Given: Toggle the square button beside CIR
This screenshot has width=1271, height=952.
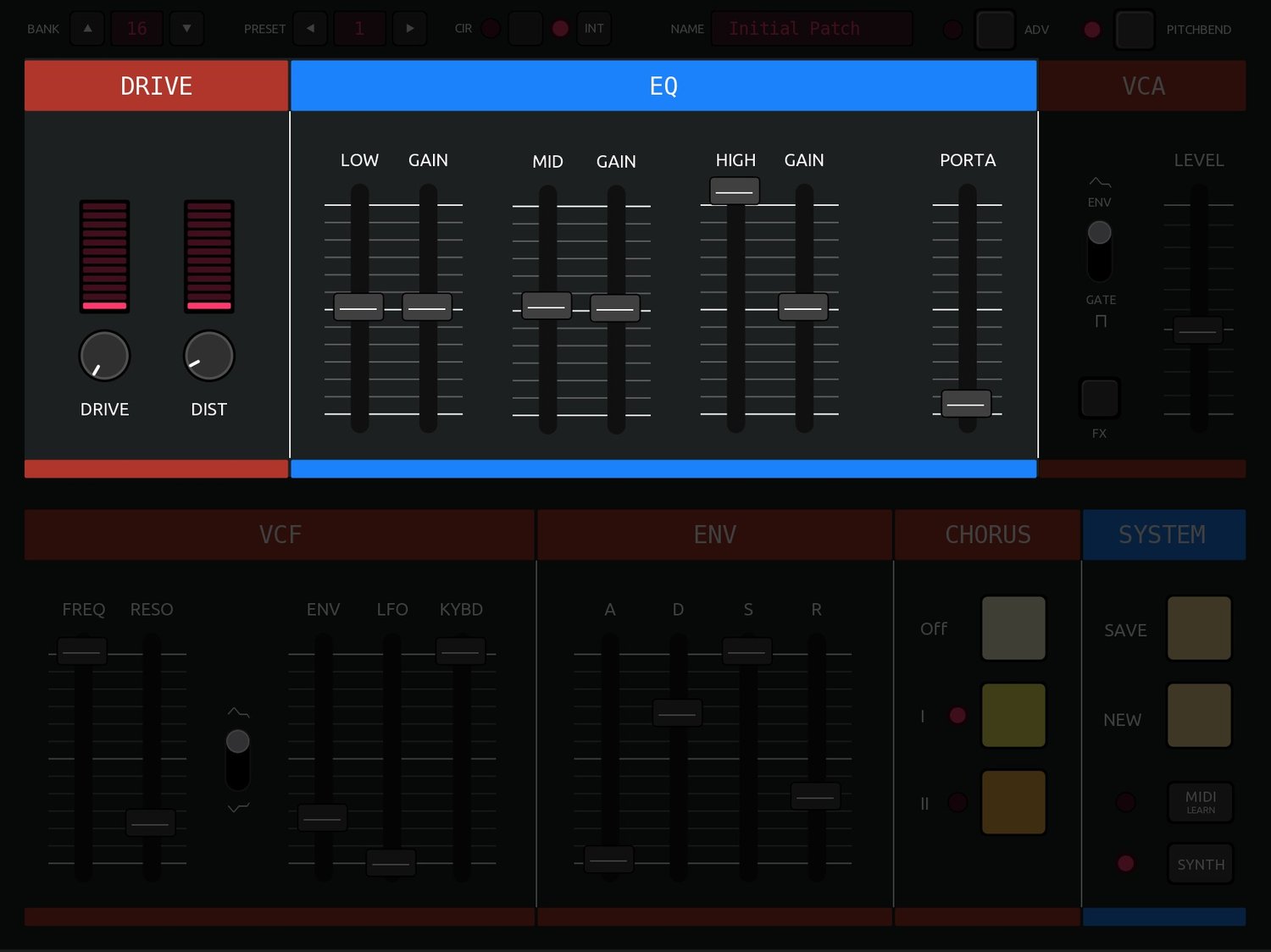Looking at the screenshot, I should point(525,29).
